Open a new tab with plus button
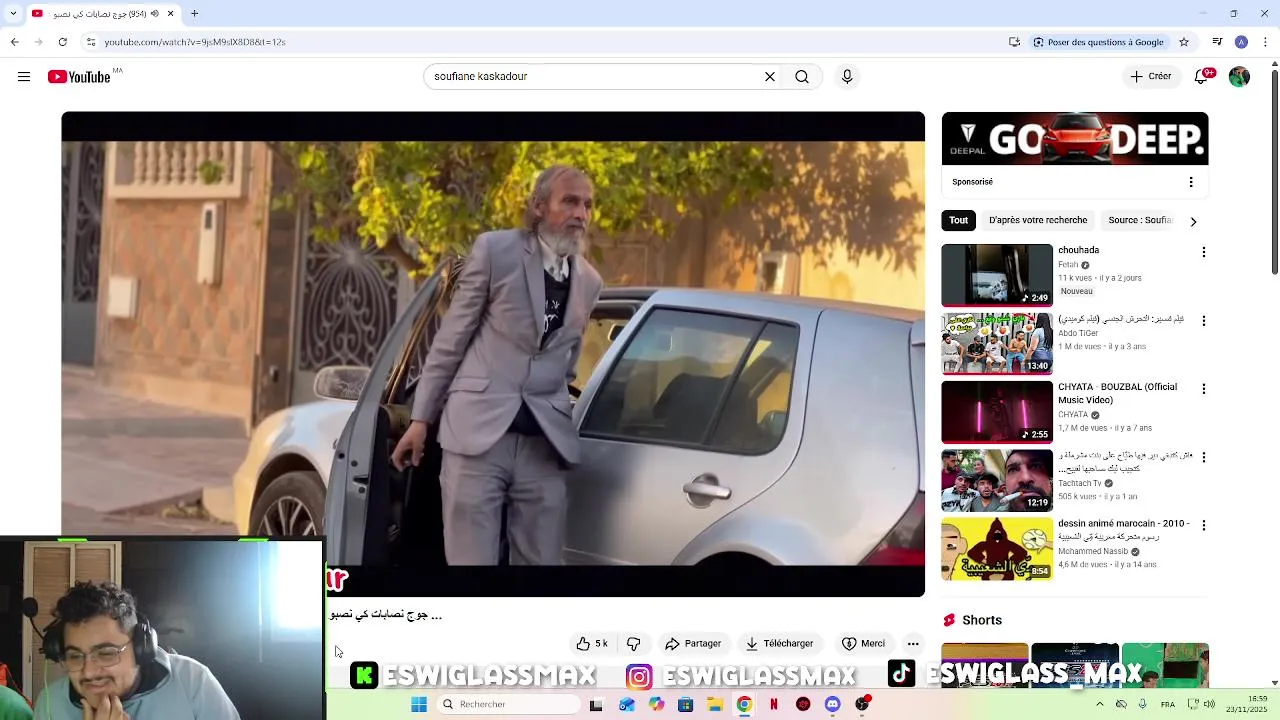This screenshot has height=720, width=1280. (x=194, y=13)
